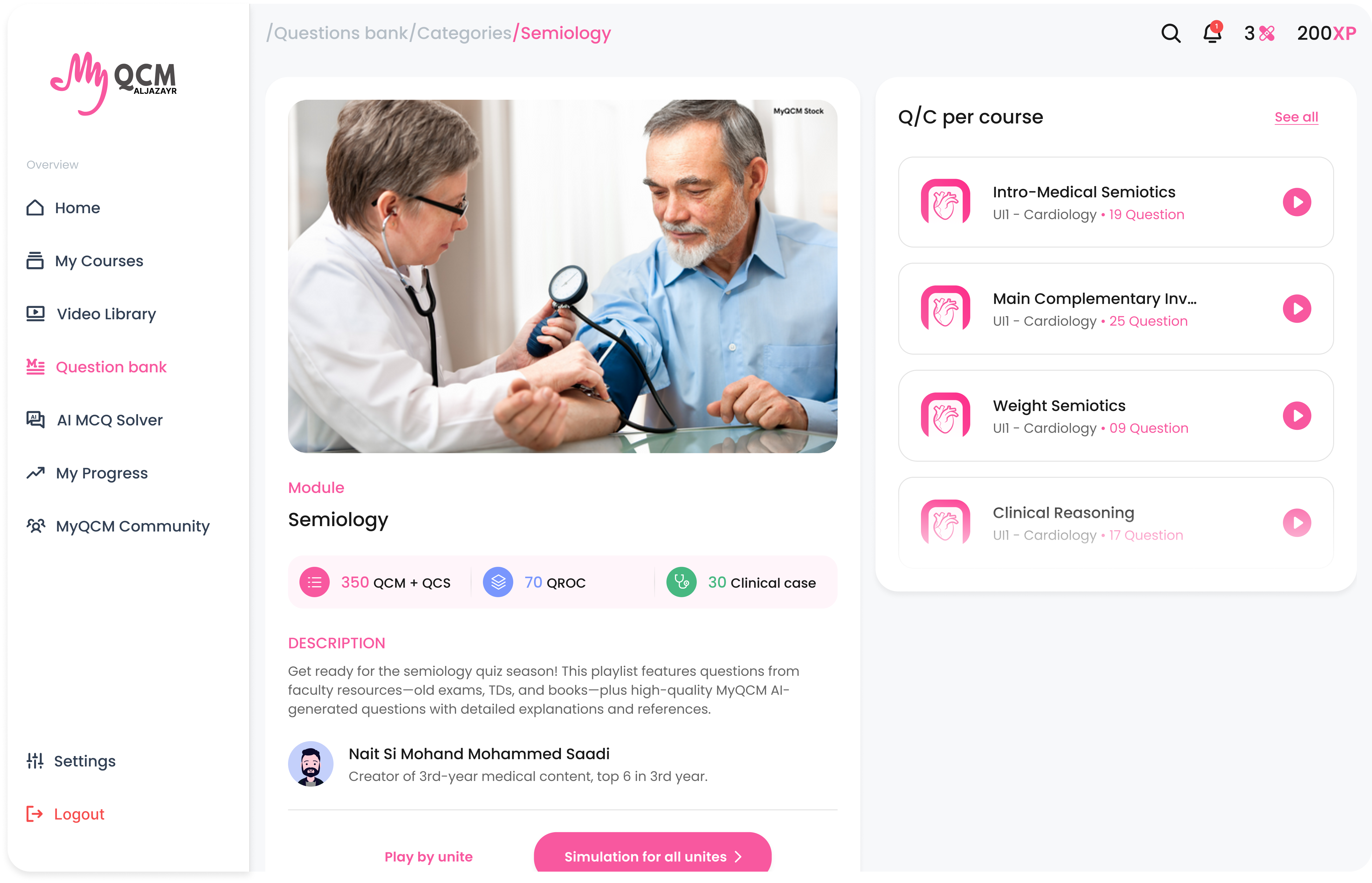This screenshot has width=1372, height=883.
Task: Play the Clinical Reasoning course
Action: [x=1296, y=522]
